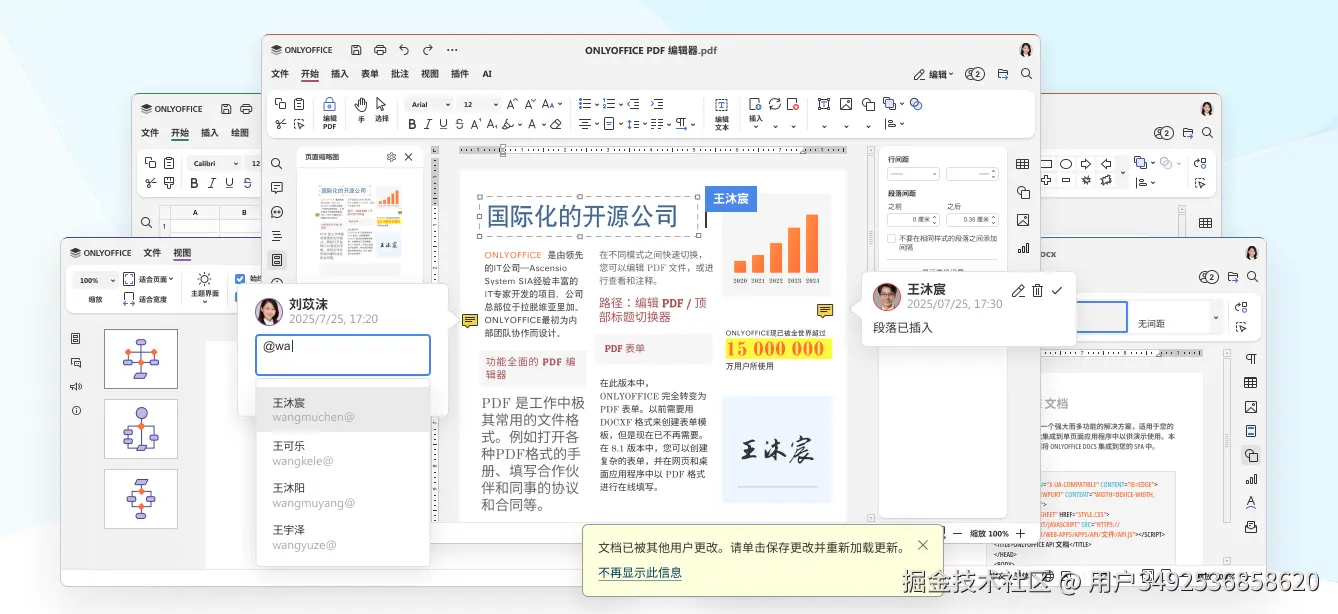Insert an image from PDF editor toolbar
The width and height of the screenshot is (1338, 614).
(845, 104)
